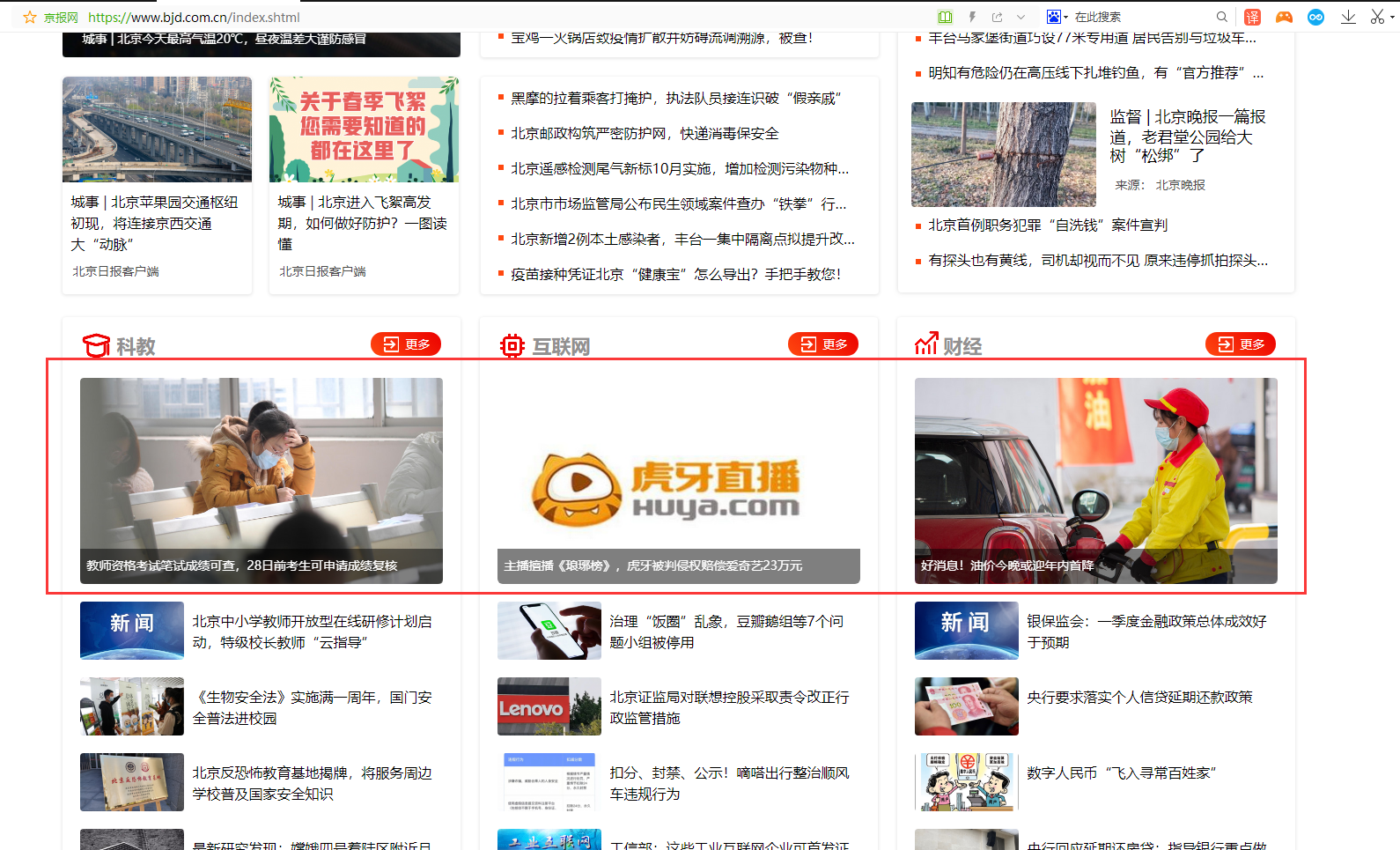This screenshot has width=1400, height=850.
Task: Open the game controller extension
Action: [1284, 17]
